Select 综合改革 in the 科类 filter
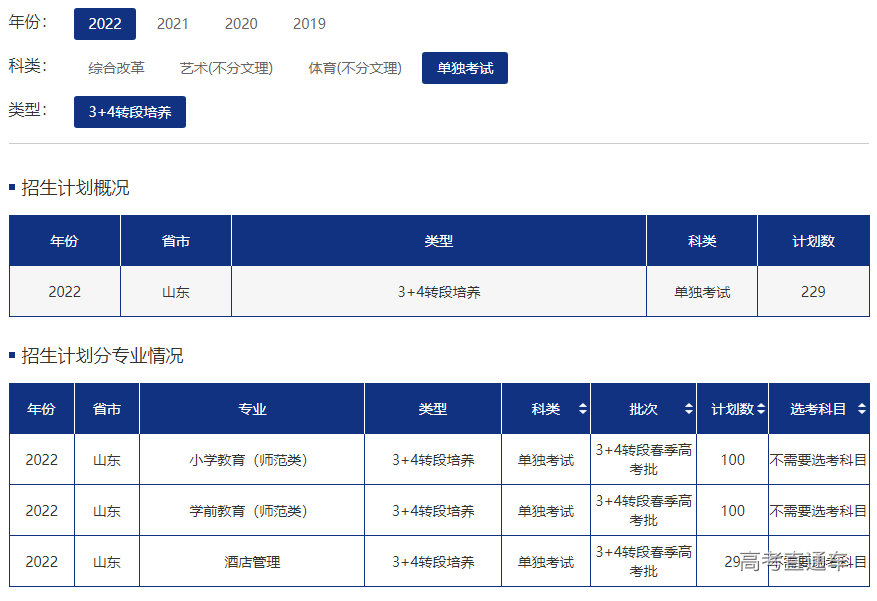The width and height of the screenshot is (877, 601). 116,68
